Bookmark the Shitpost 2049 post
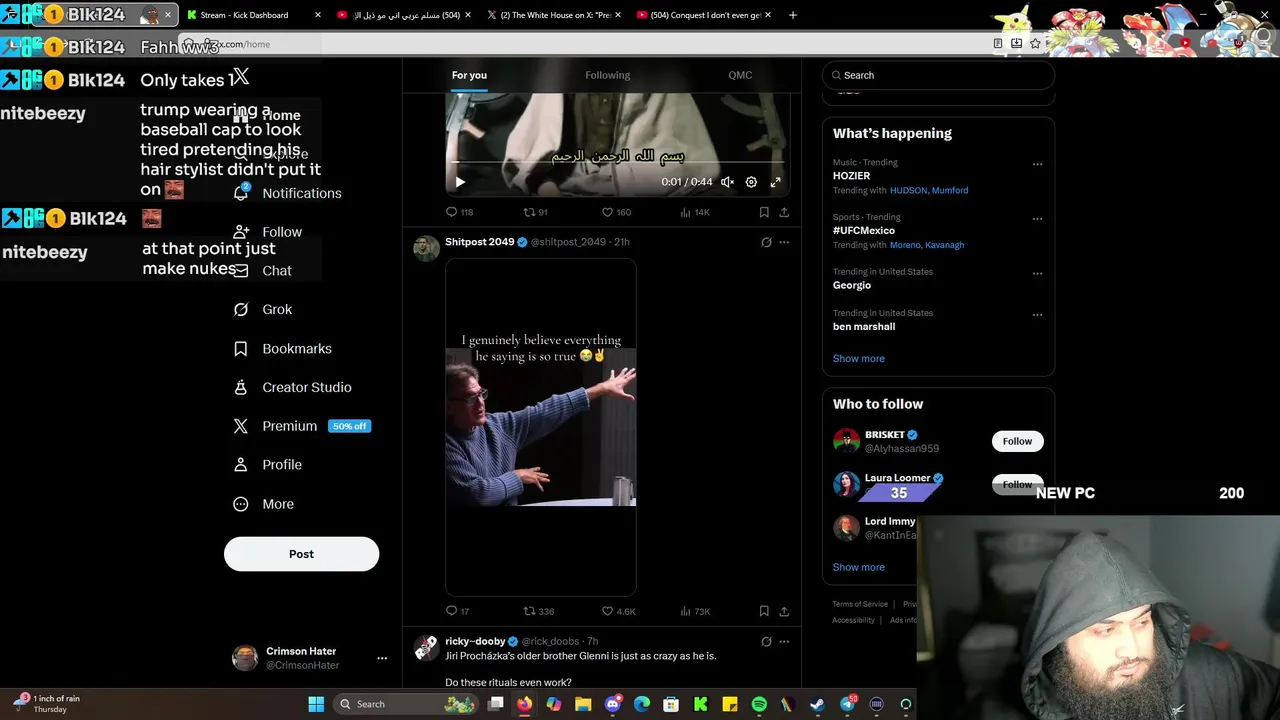 point(764,611)
